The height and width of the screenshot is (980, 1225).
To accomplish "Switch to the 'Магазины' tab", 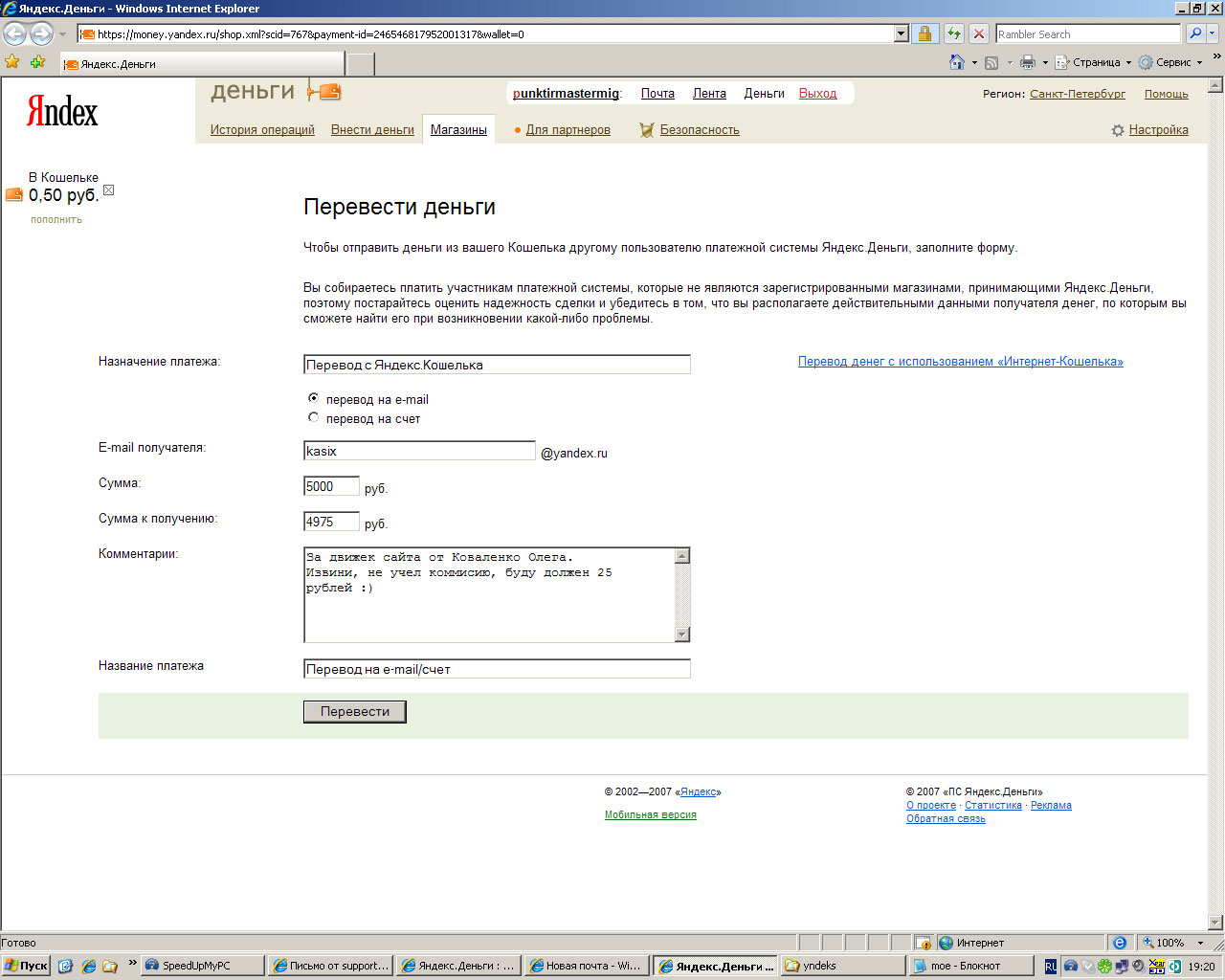I will coord(458,130).
